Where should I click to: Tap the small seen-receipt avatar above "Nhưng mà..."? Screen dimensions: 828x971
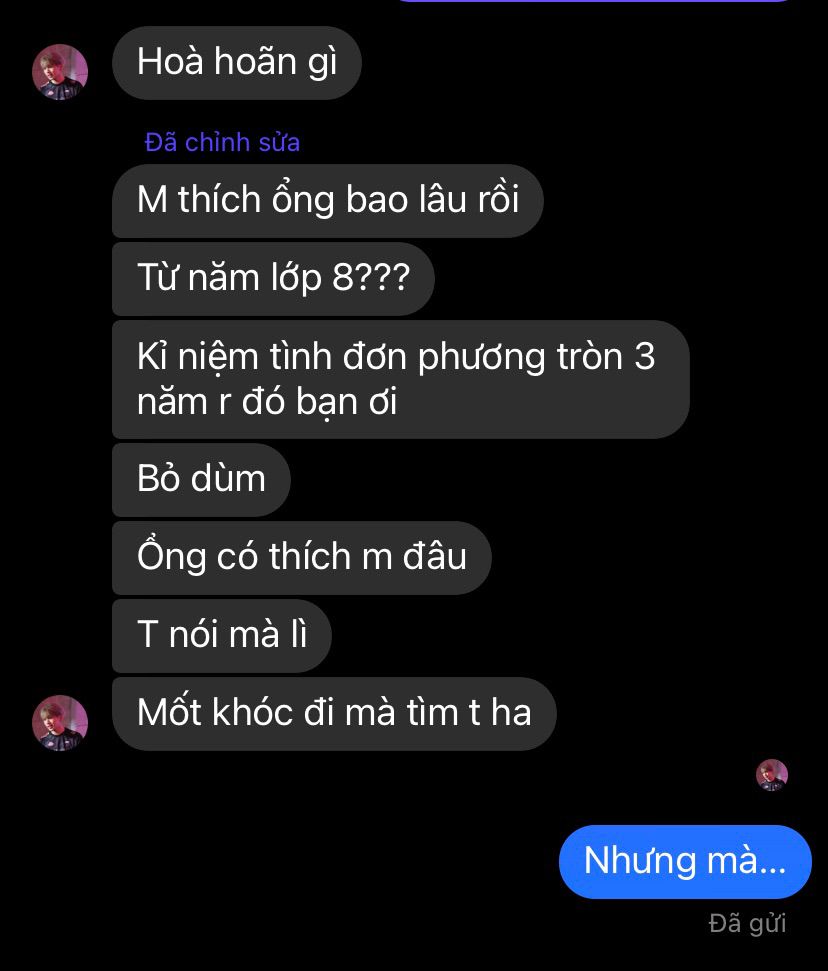[772, 775]
